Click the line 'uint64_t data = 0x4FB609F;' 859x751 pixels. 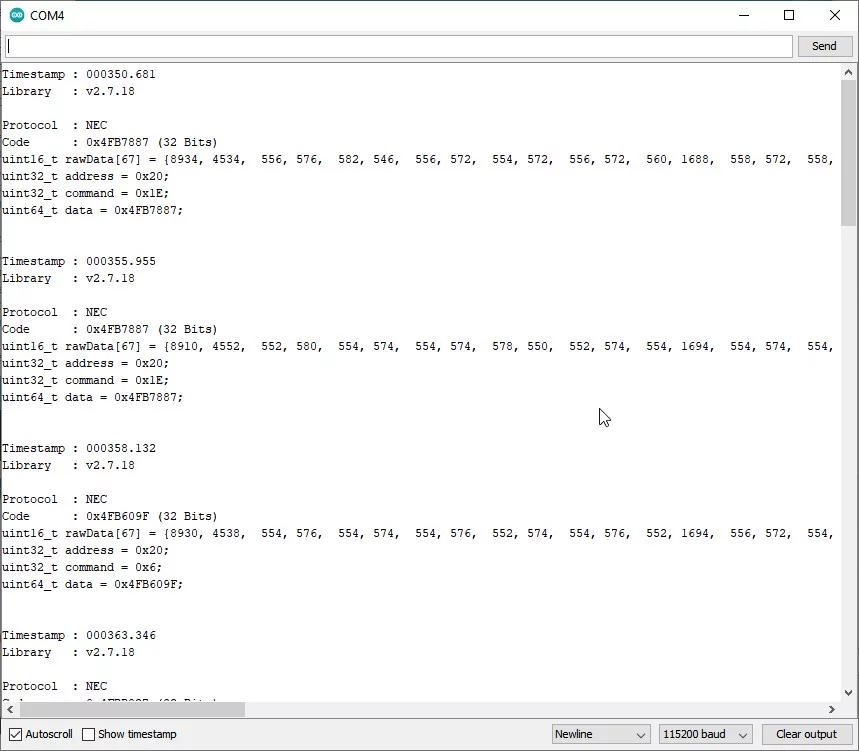pos(93,584)
